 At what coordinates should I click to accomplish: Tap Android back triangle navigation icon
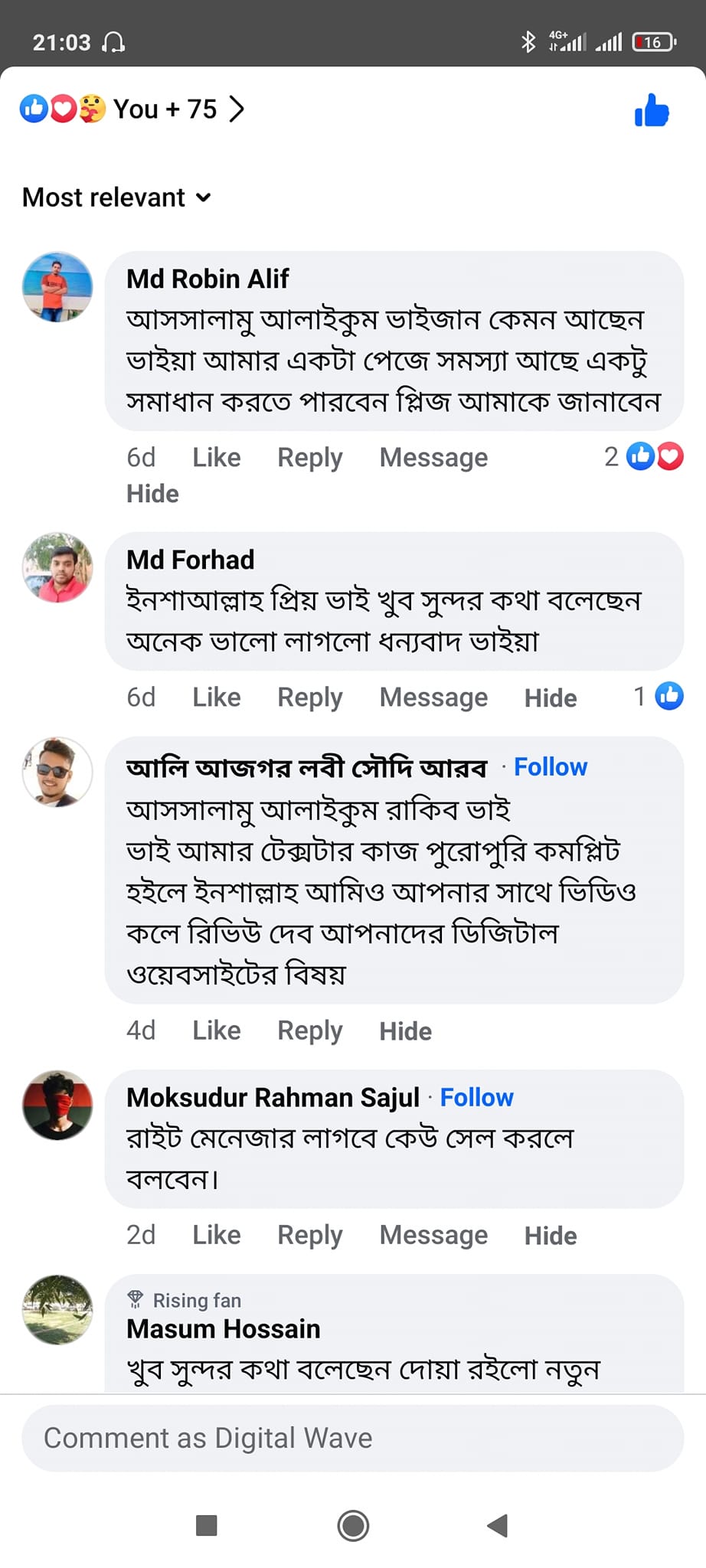point(498,1525)
